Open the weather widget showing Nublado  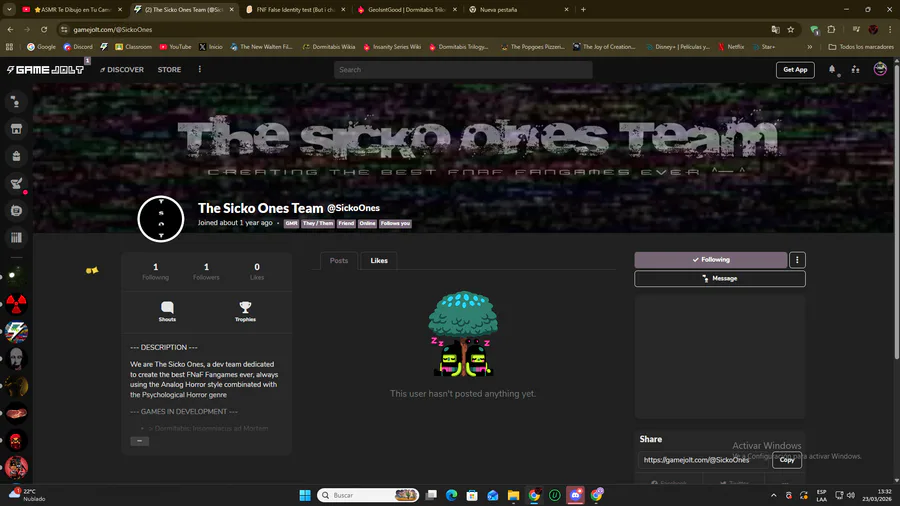tap(27, 495)
